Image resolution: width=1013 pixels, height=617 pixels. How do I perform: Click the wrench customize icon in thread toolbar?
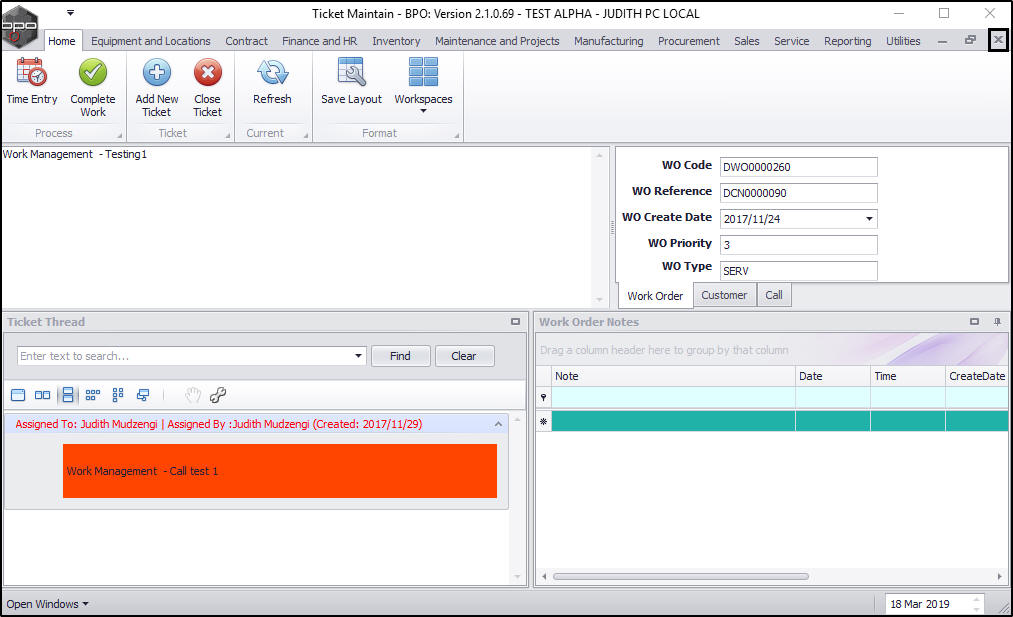tap(218, 395)
